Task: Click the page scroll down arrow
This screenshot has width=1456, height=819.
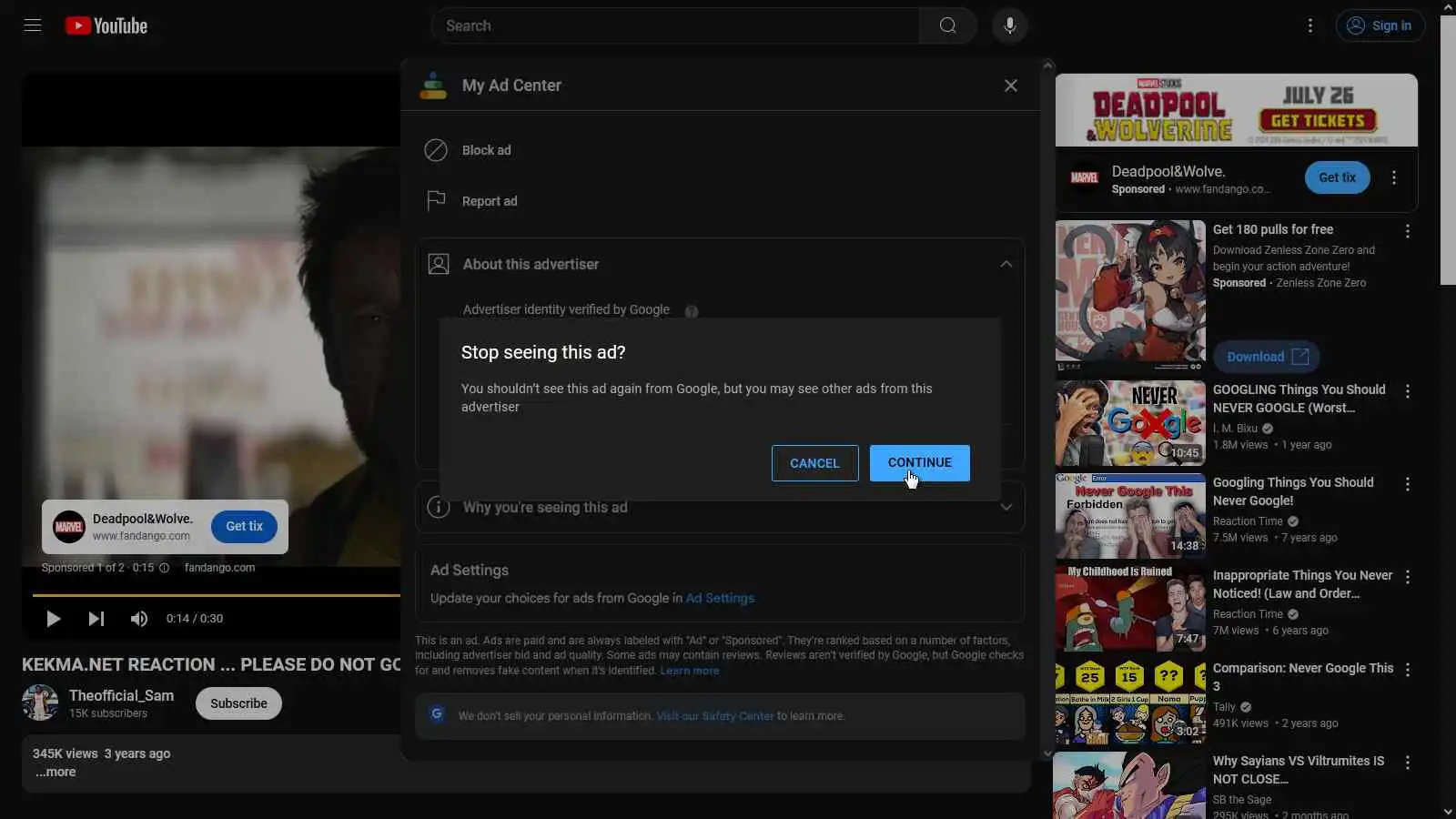Action: click(1448, 811)
